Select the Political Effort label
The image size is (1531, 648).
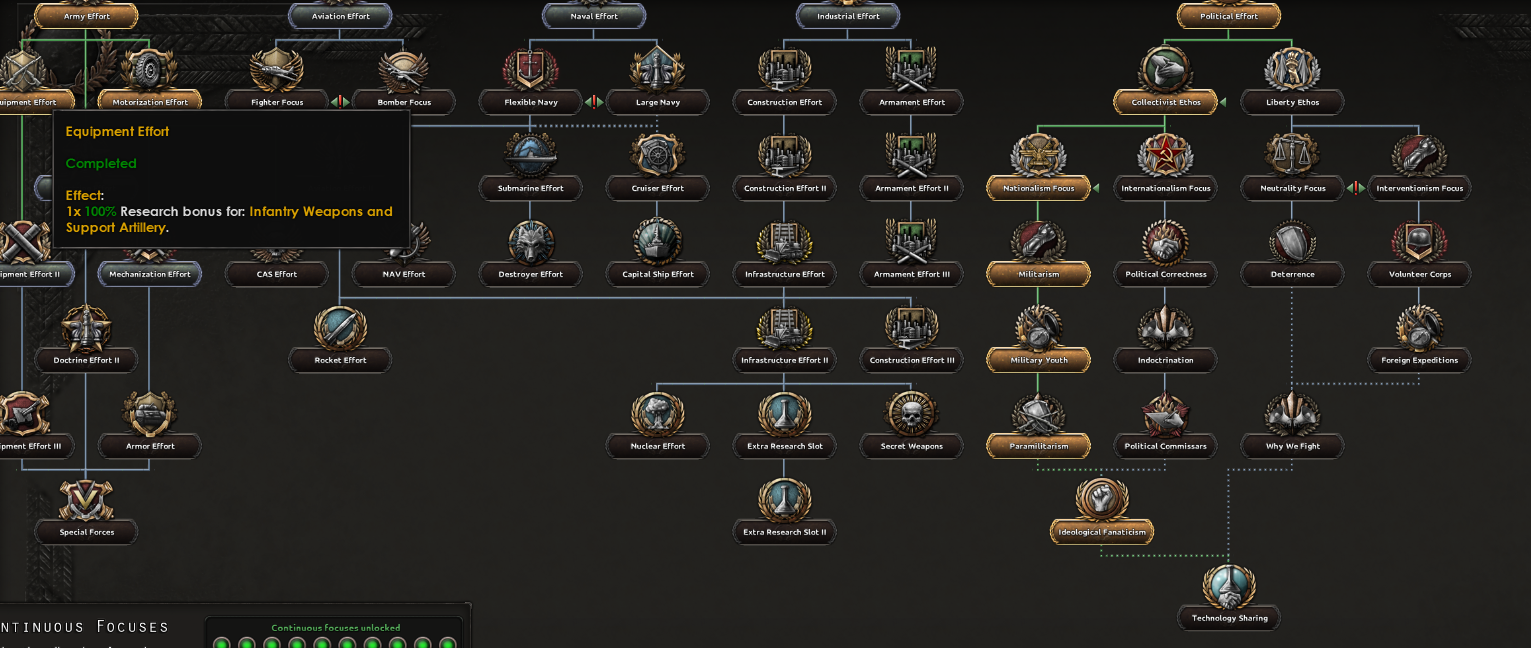pyautogui.click(x=1229, y=16)
